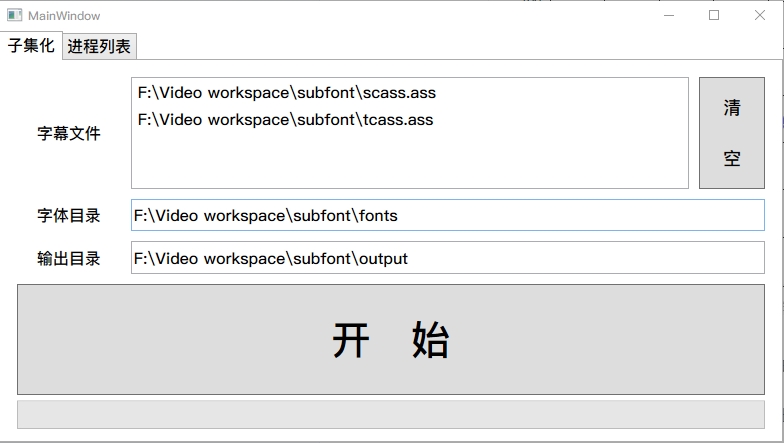The height and width of the screenshot is (443, 784).
Task: Click empty space right of the 进程列表 tab
Action: [x=450, y=47]
